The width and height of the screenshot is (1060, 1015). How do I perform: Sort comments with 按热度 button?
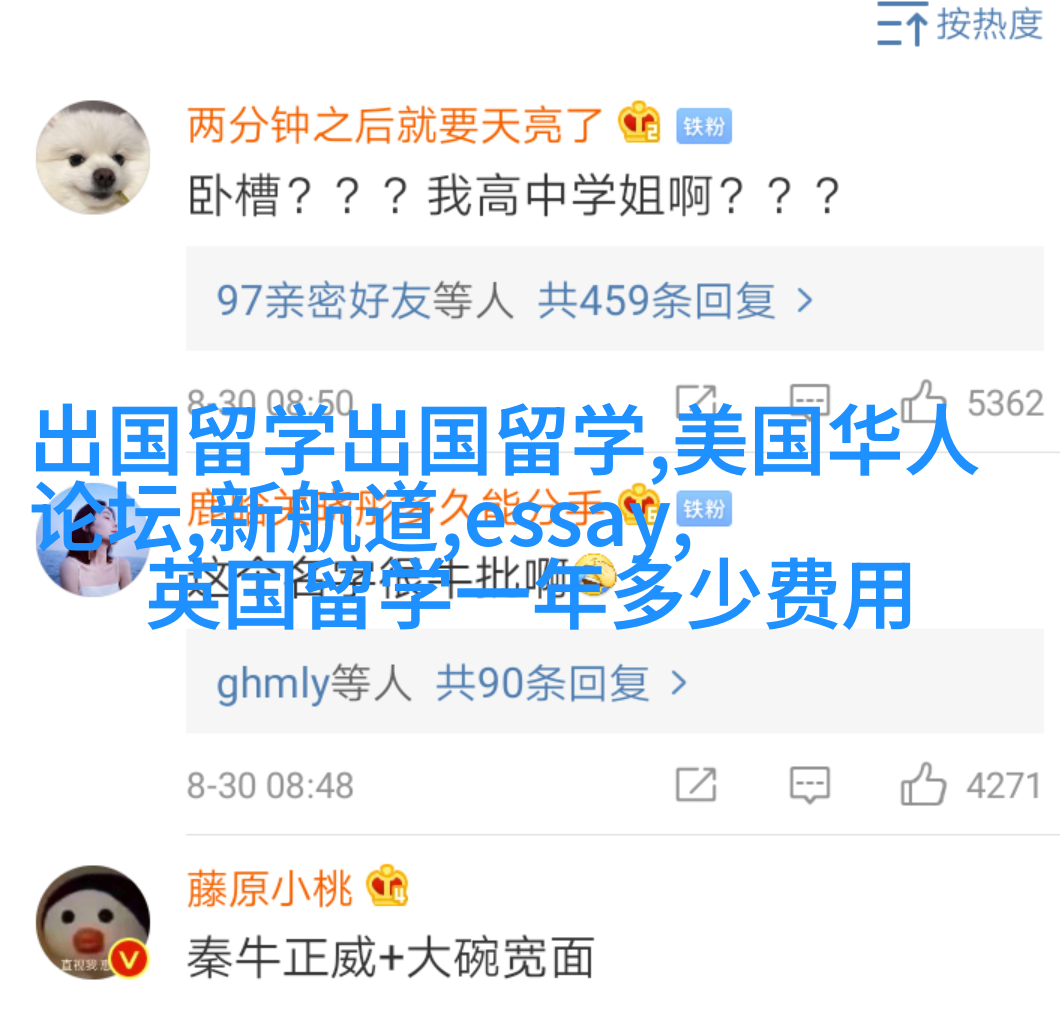coord(959,24)
